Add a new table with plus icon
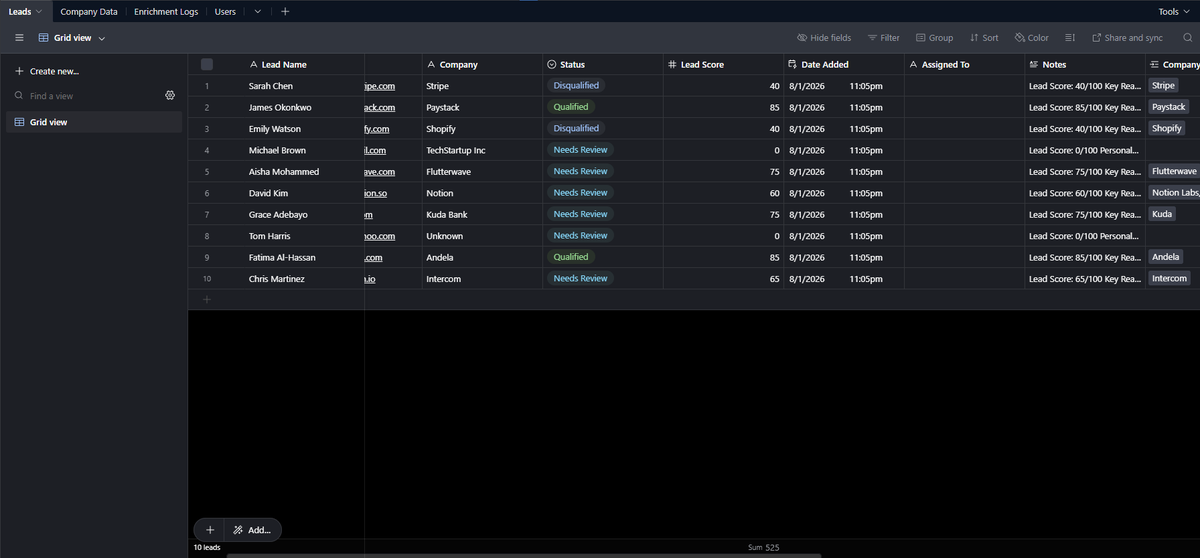The width and height of the screenshot is (1200, 558). (x=285, y=11)
